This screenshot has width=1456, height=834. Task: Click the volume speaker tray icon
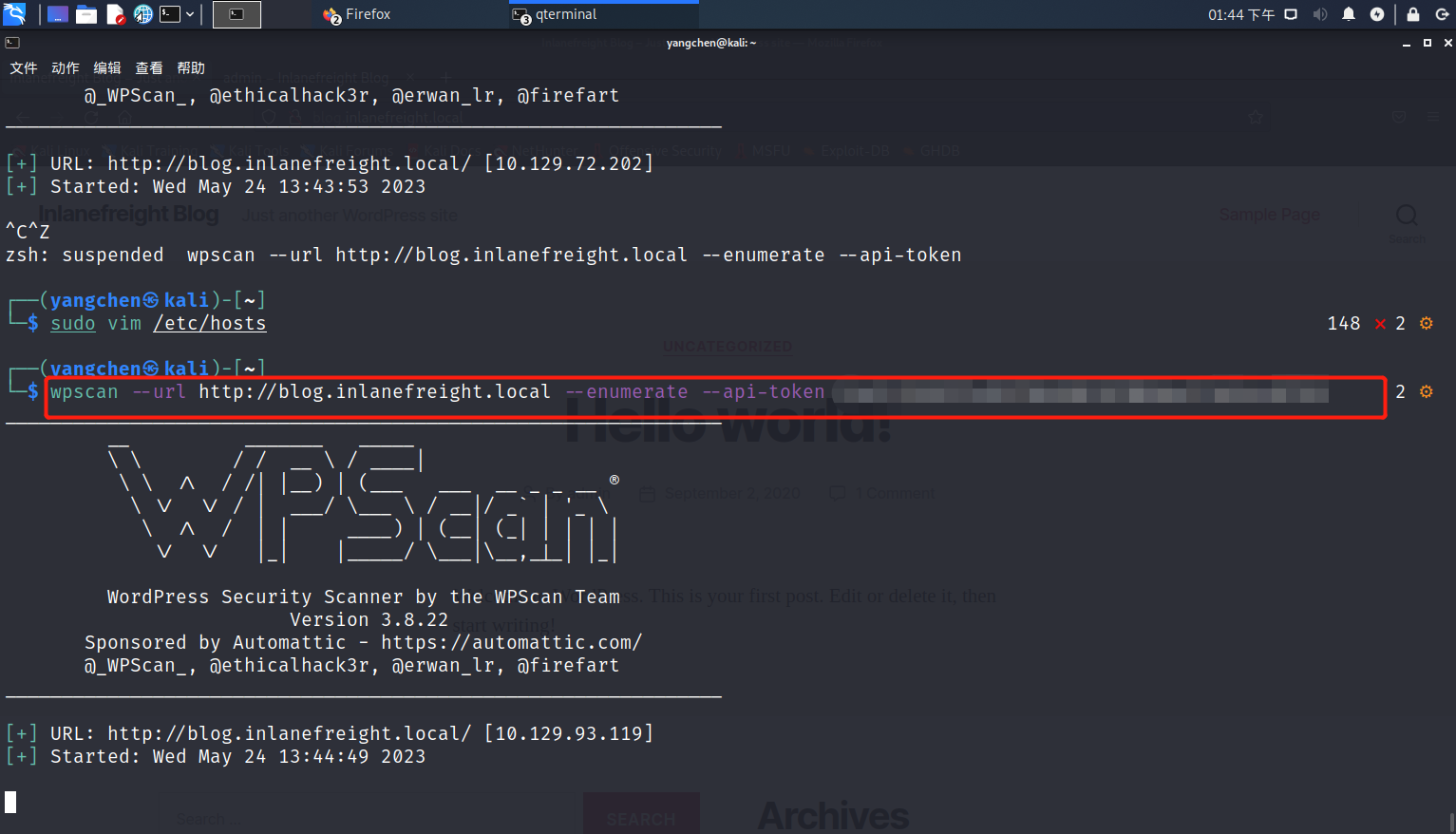coord(1320,14)
